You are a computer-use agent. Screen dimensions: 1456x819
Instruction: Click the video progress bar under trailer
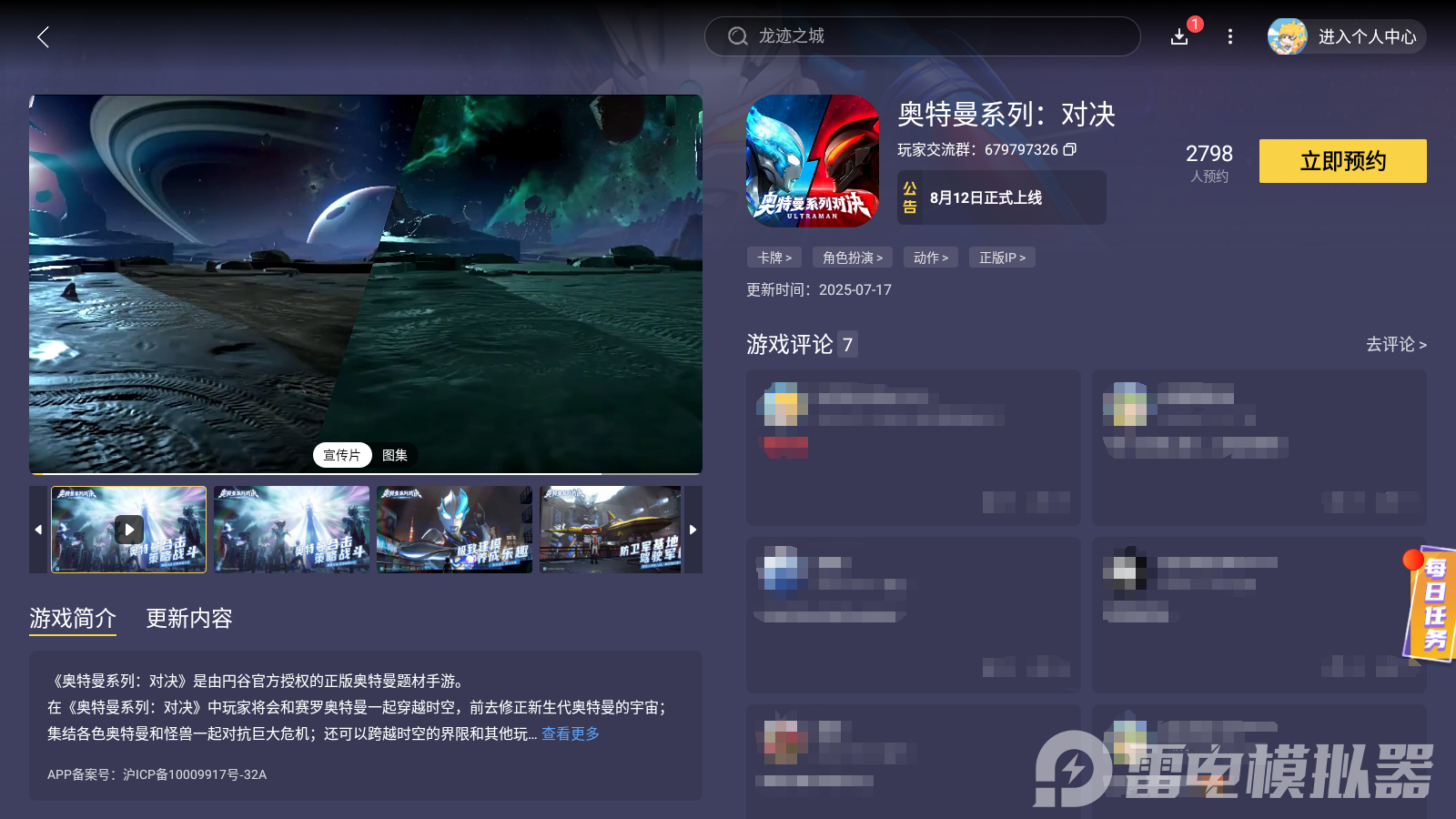click(366, 473)
